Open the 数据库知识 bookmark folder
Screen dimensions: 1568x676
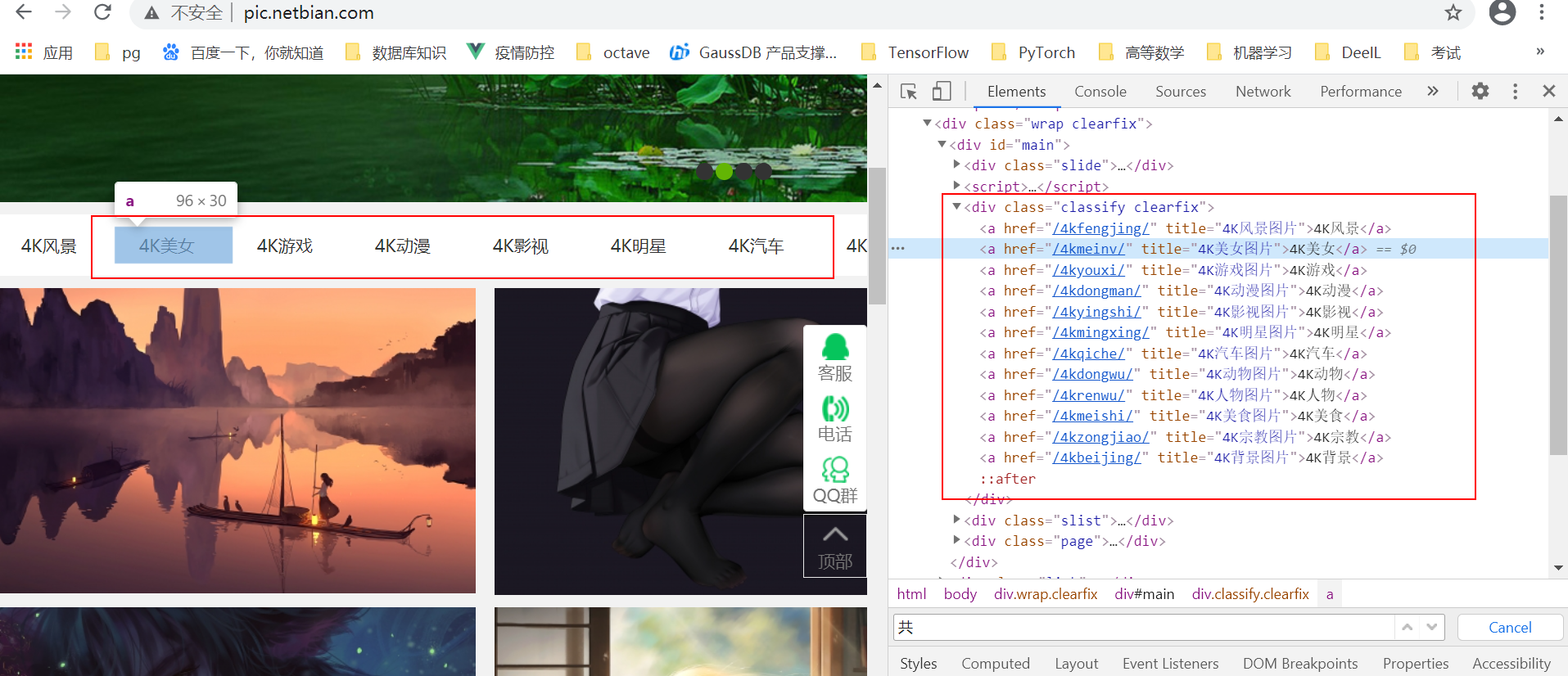(395, 52)
